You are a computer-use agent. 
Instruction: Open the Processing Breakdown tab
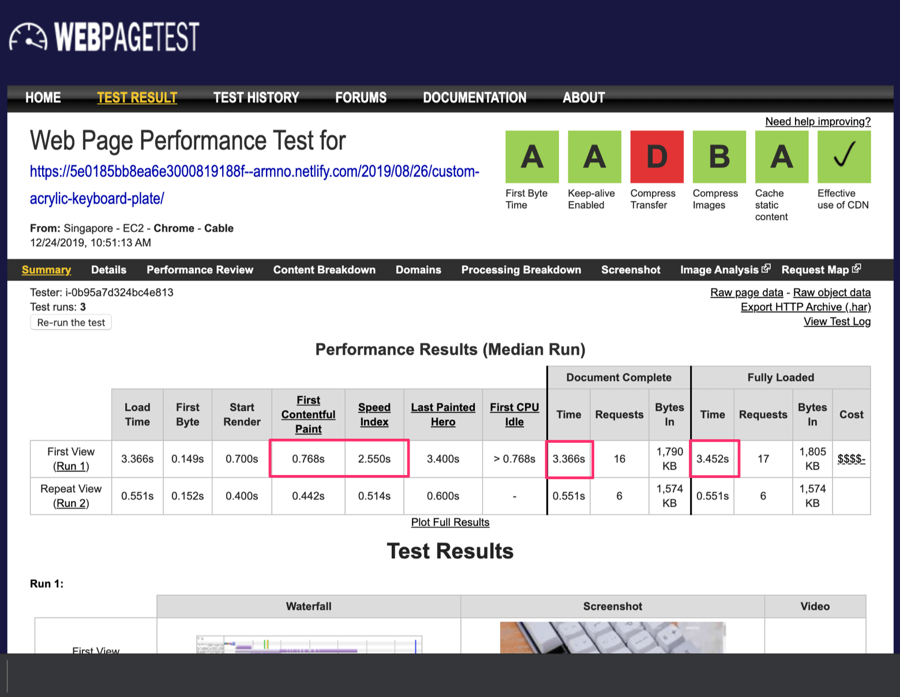tap(521, 270)
